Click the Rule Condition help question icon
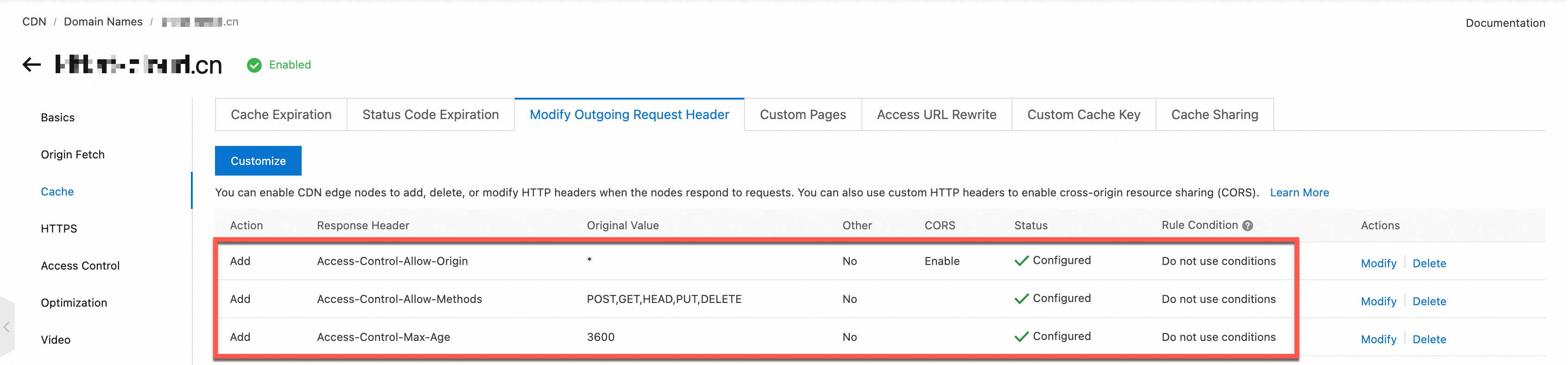 pos(1247,226)
